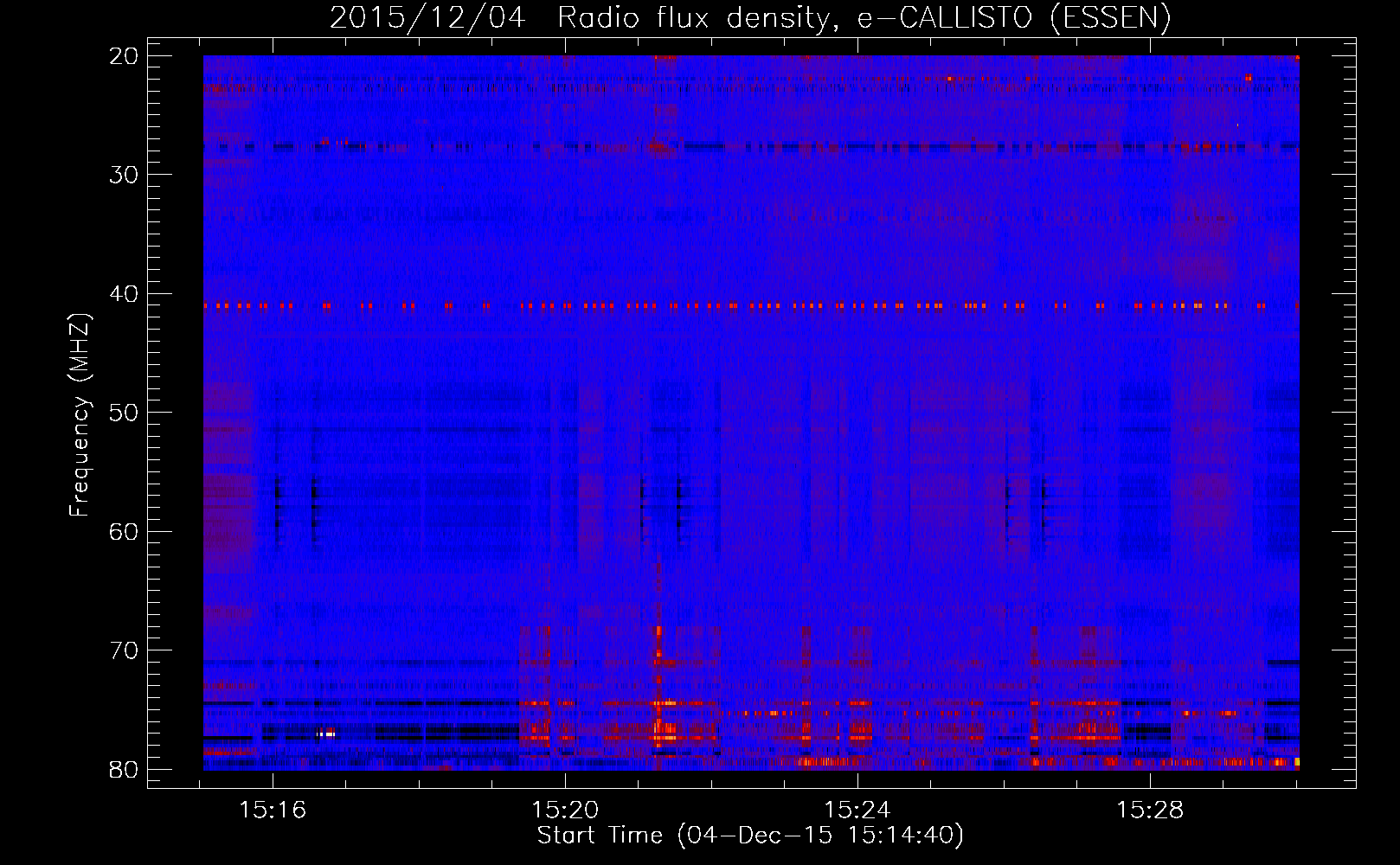Select the '15:20' time tick label
The image size is (1400, 865).
(565, 811)
